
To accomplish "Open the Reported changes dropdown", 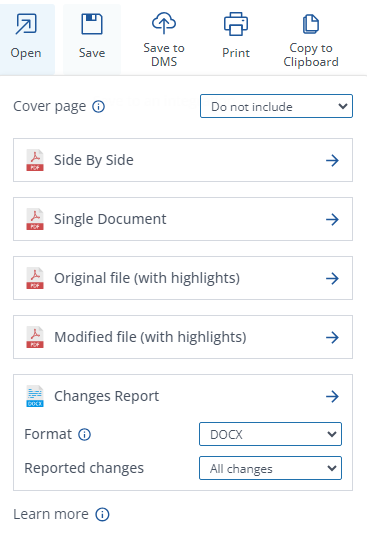I will coord(270,468).
